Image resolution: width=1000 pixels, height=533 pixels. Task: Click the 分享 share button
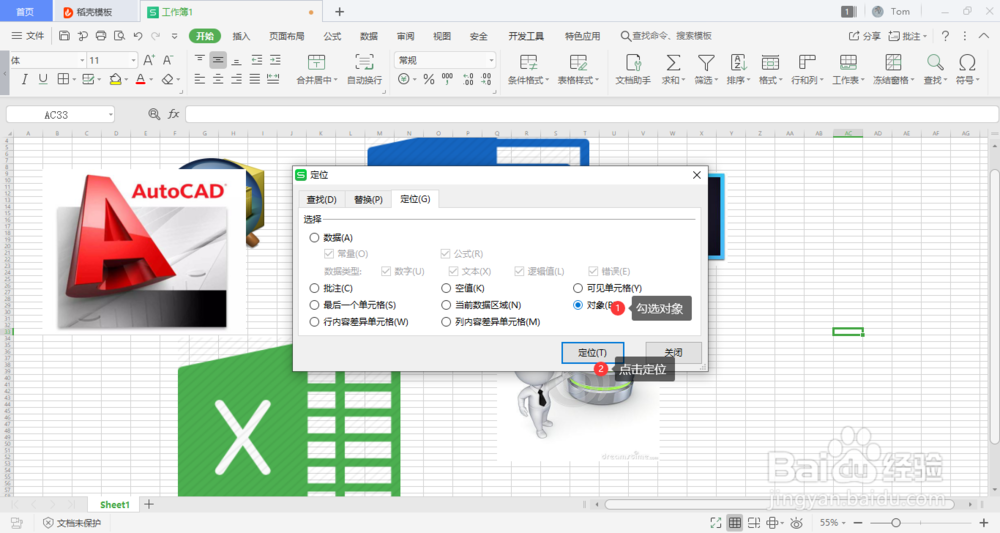point(864,36)
